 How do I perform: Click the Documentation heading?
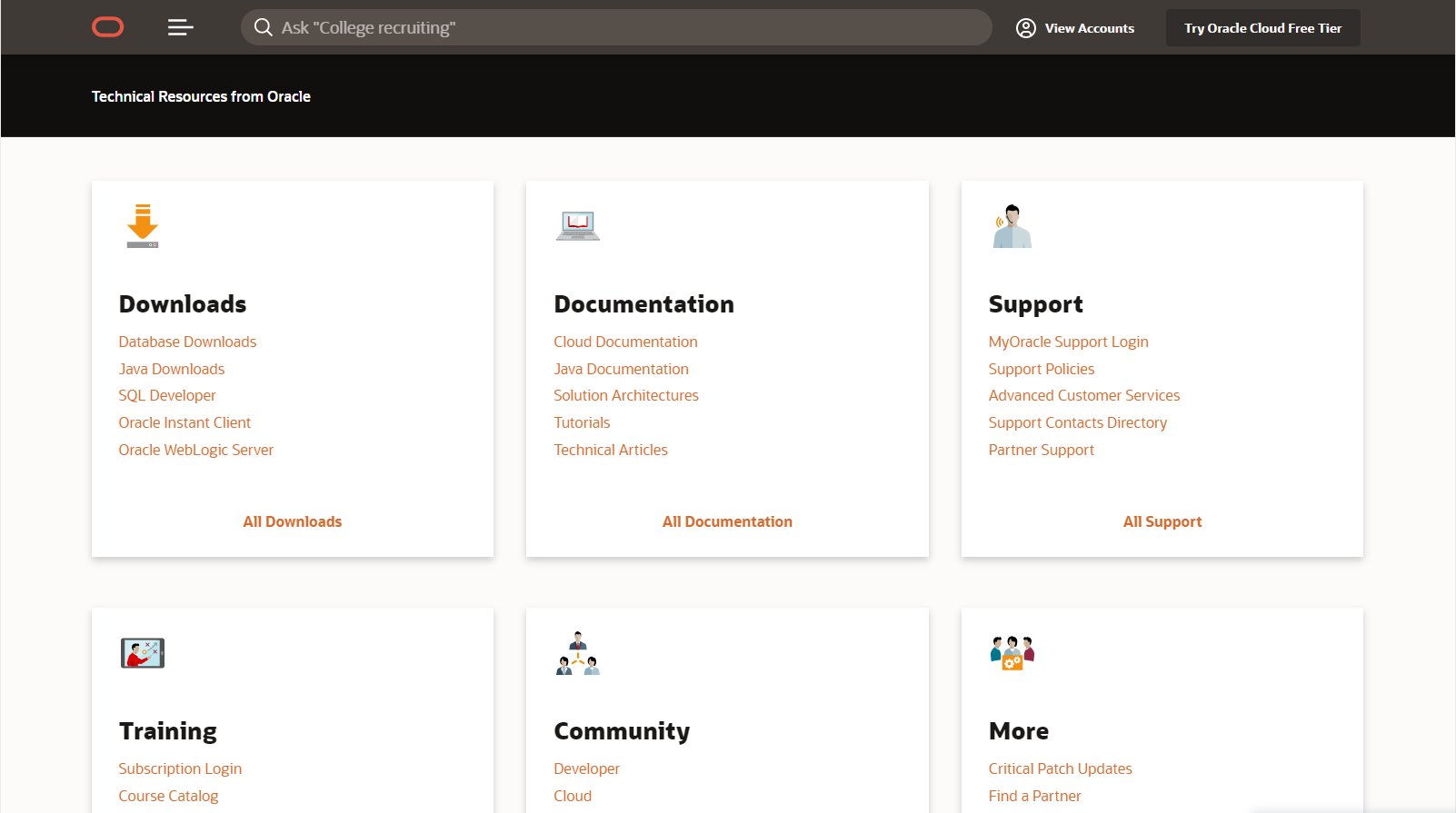(x=644, y=304)
